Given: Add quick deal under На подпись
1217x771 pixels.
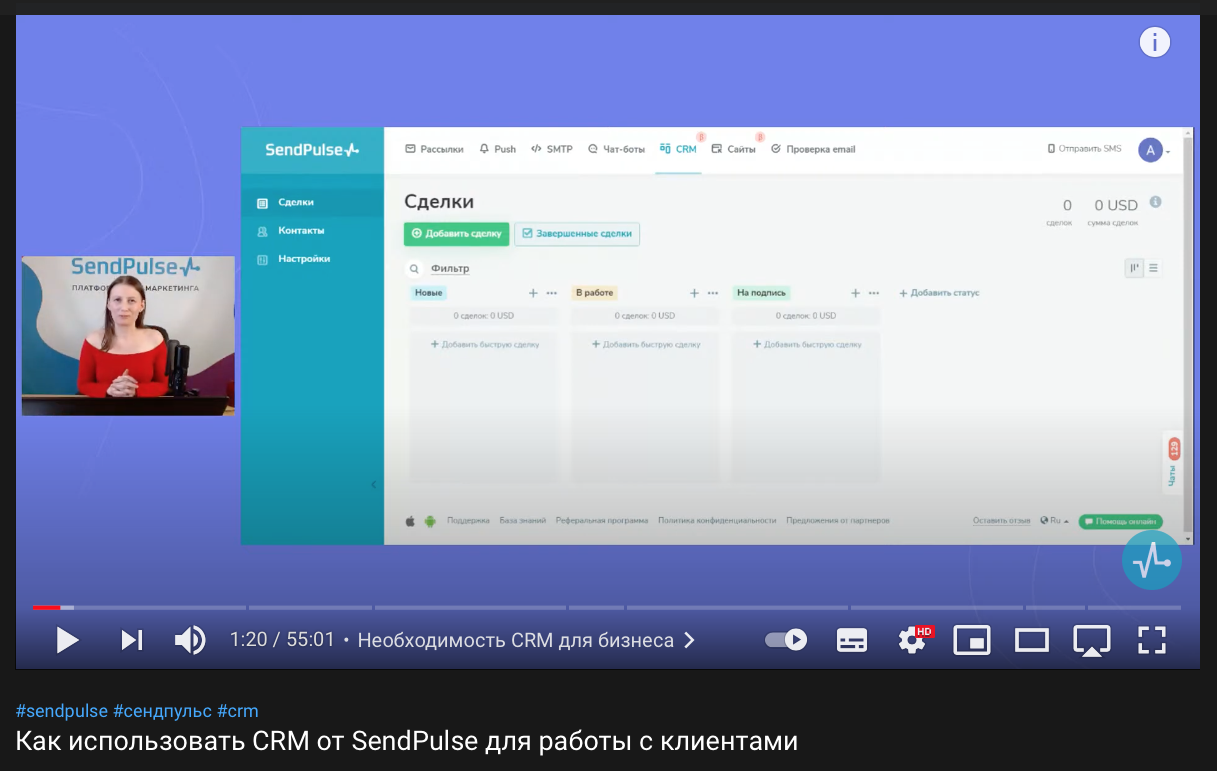Looking at the screenshot, I should tap(807, 344).
